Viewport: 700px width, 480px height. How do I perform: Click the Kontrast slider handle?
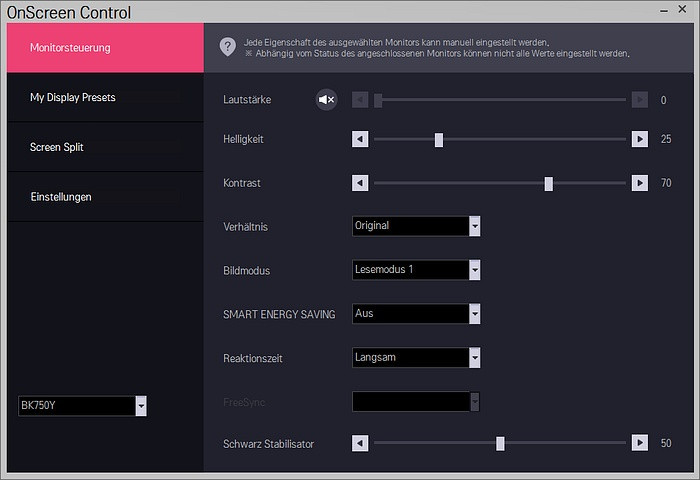(x=548, y=183)
